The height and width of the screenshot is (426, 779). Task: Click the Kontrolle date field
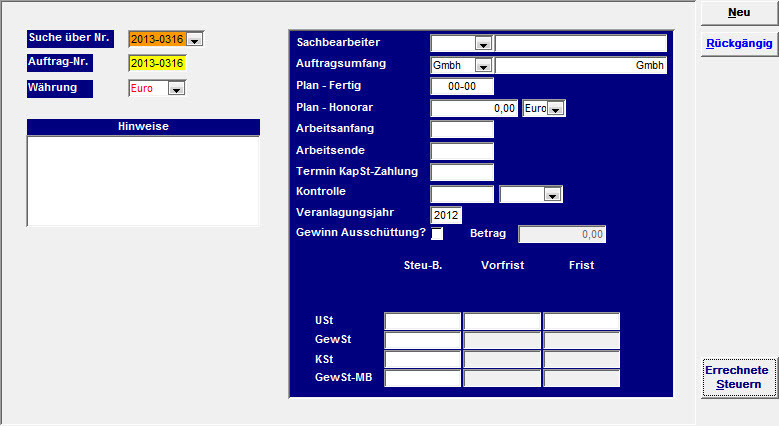[462, 194]
